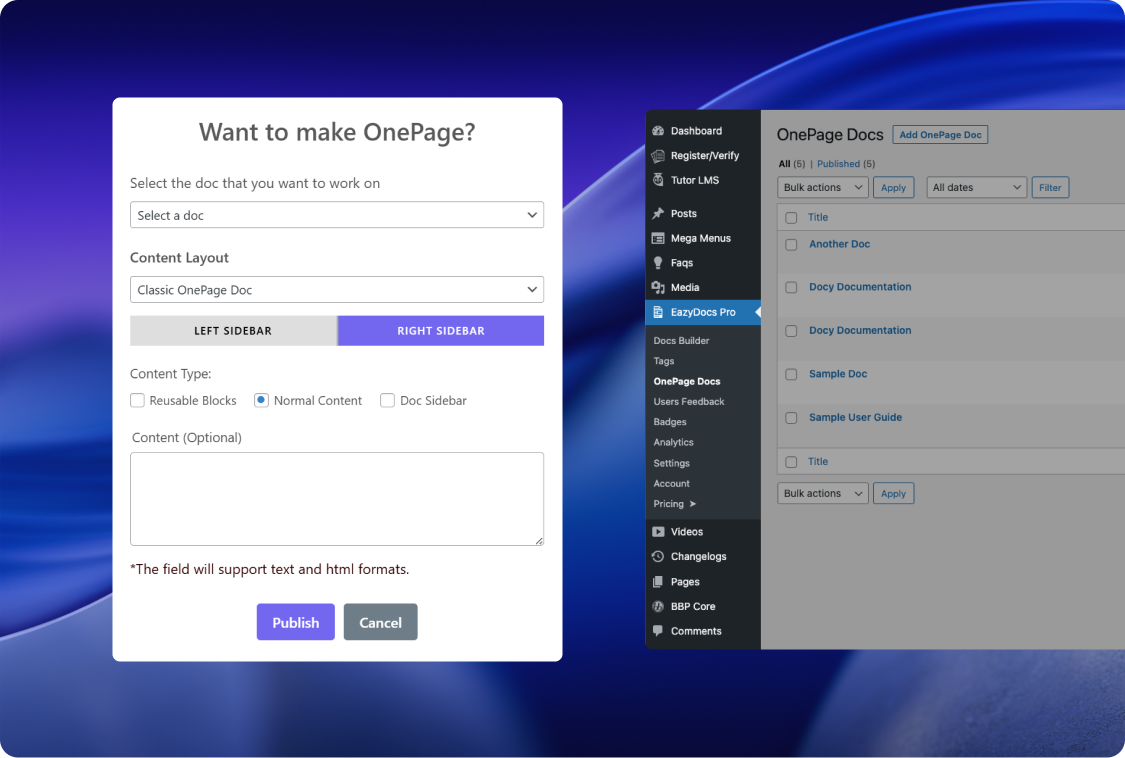Click the Posts pin icon
The image size is (1125, 758).
click(x=658, y=214)
